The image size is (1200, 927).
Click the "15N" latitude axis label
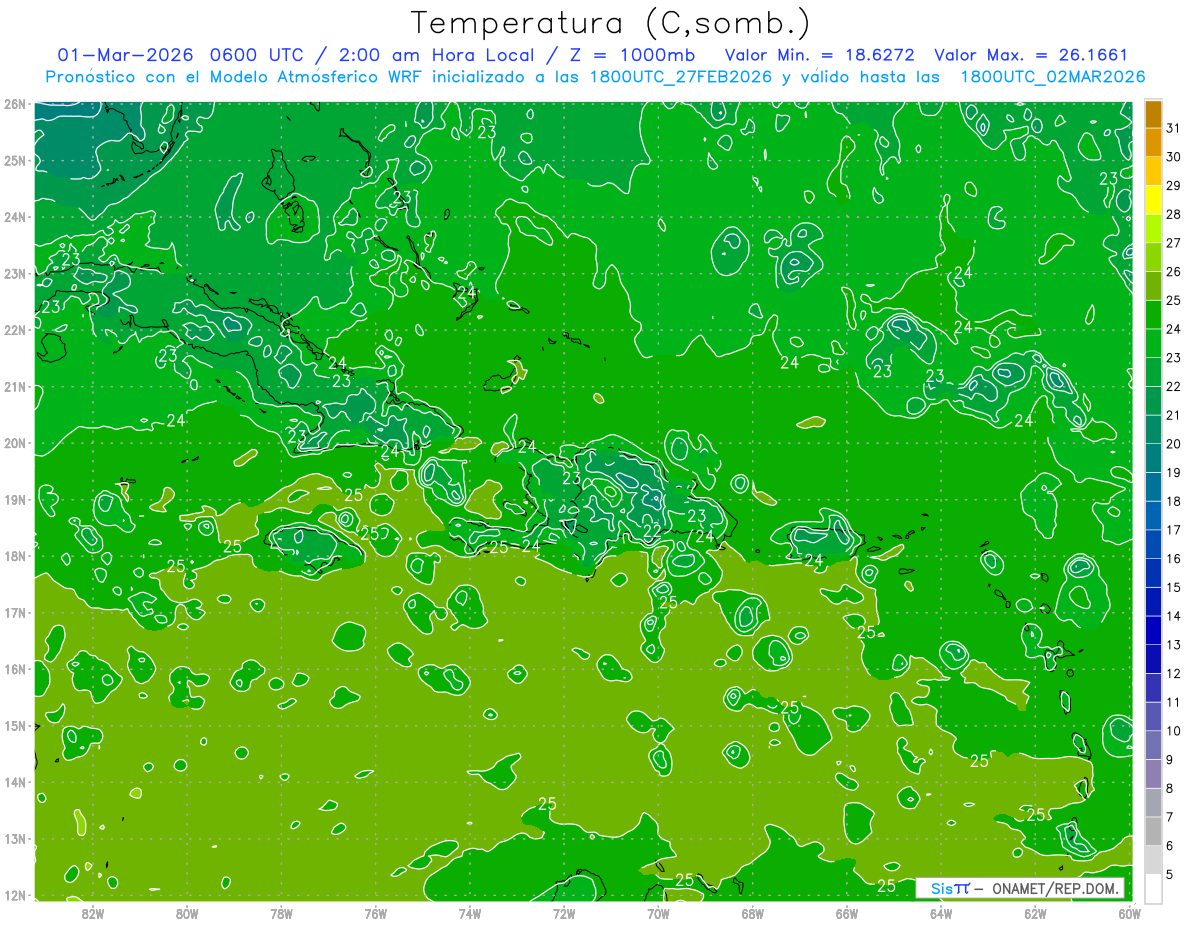point(14,725)
